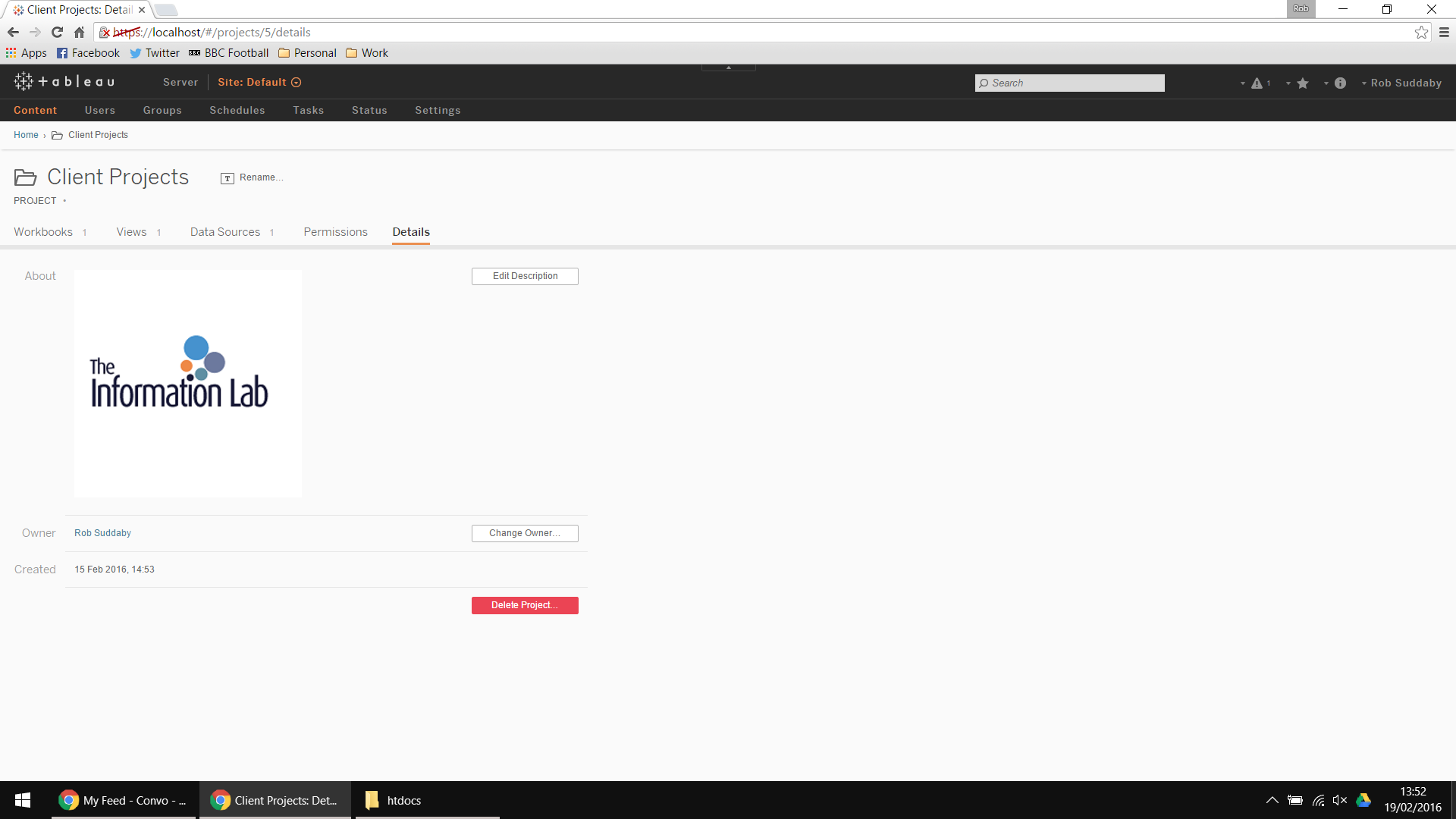Bookmark this page with star icon
1456x819 pixels.
point(1421,33)
